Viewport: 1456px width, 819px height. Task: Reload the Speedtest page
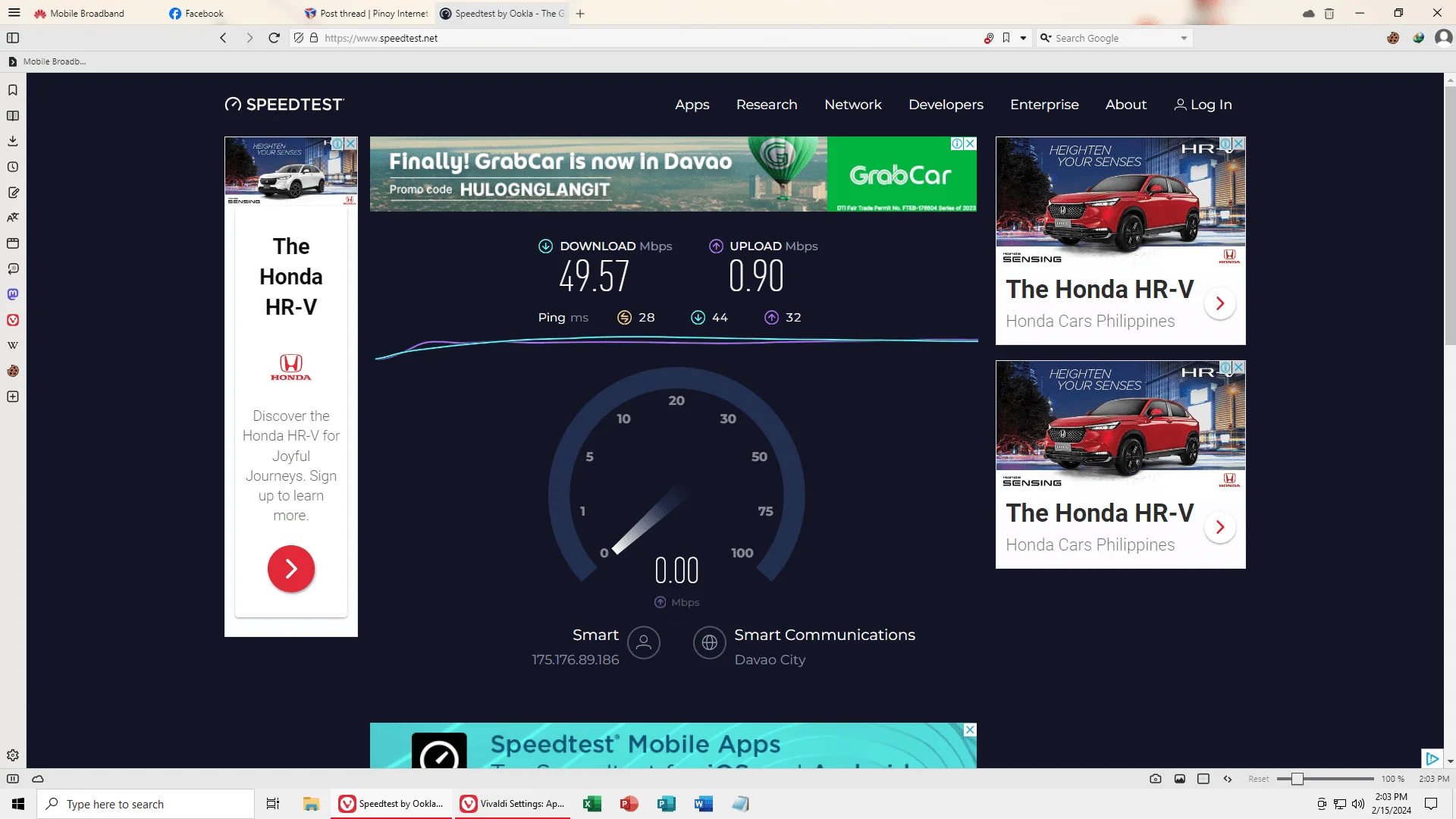pos(275,38)
